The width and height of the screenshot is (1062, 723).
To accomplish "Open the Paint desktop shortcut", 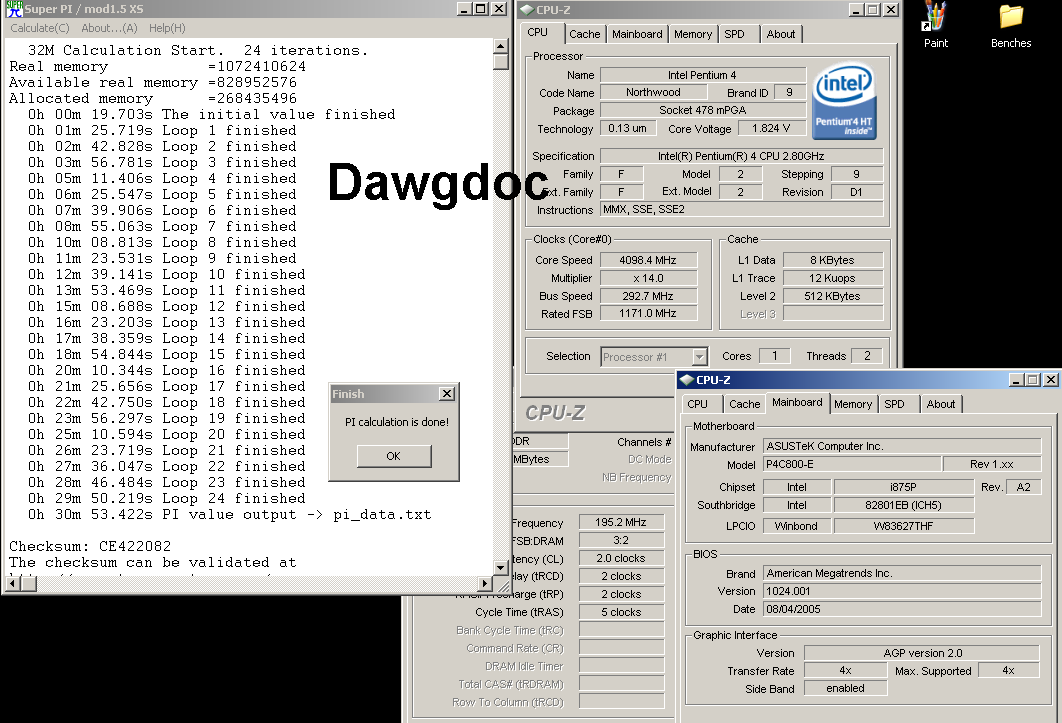I will tap(935, 25).
